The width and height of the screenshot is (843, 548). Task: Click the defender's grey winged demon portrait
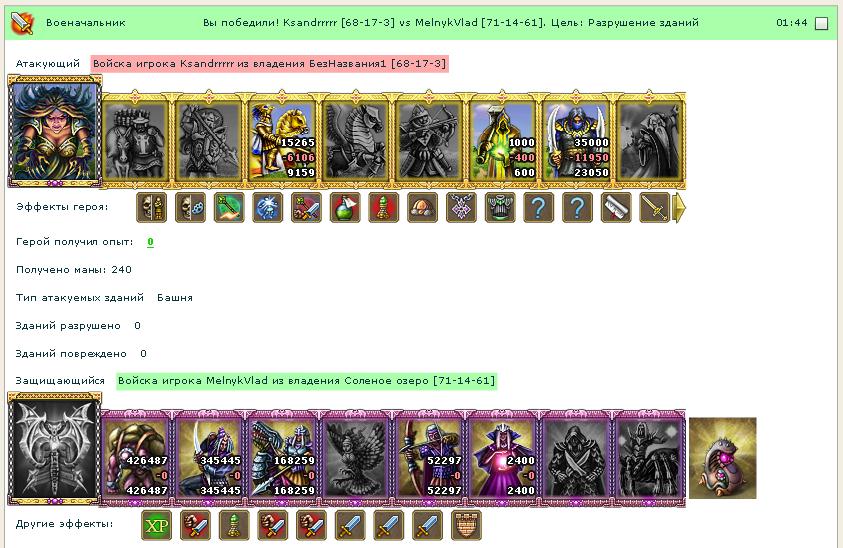pyautogui.click(x=55, y=449)
